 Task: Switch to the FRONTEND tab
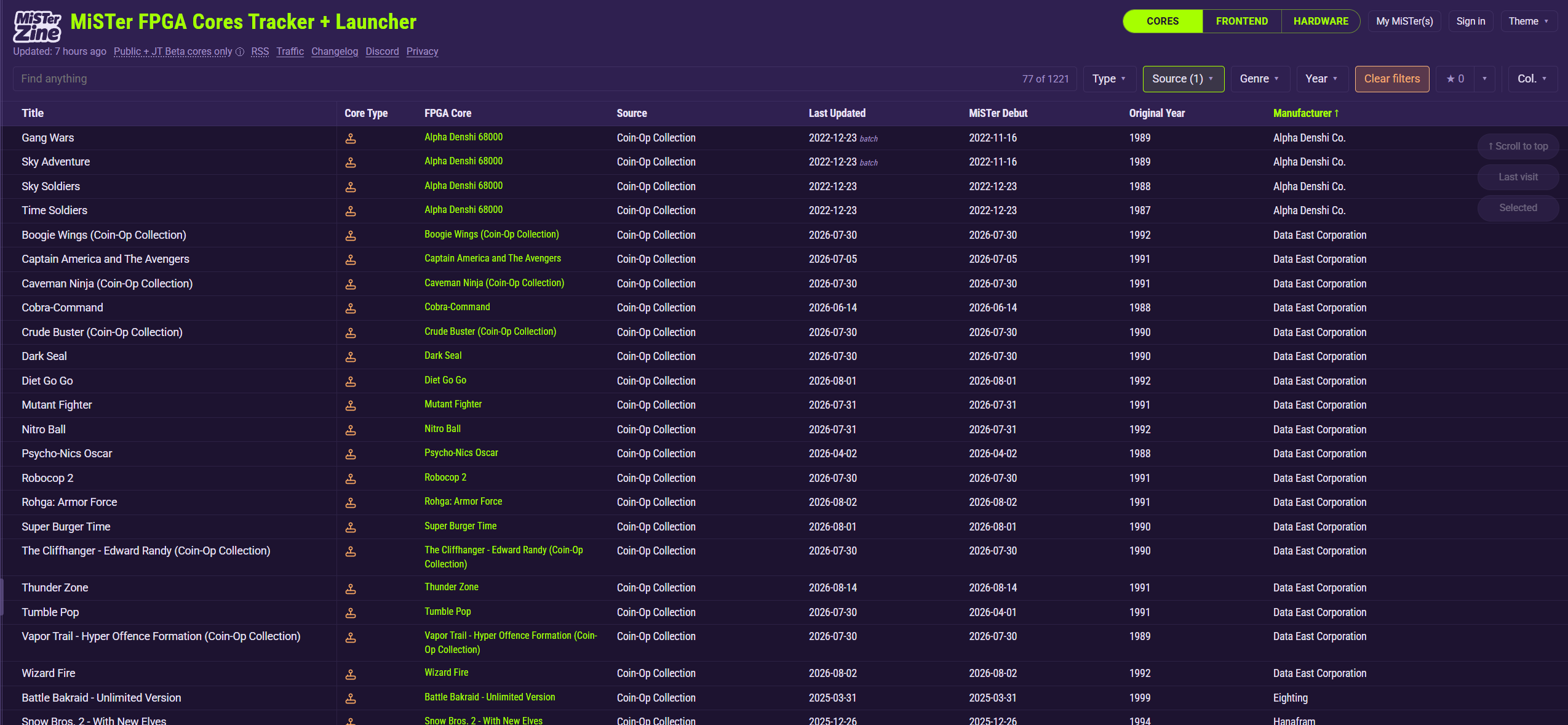point(1241,22)
